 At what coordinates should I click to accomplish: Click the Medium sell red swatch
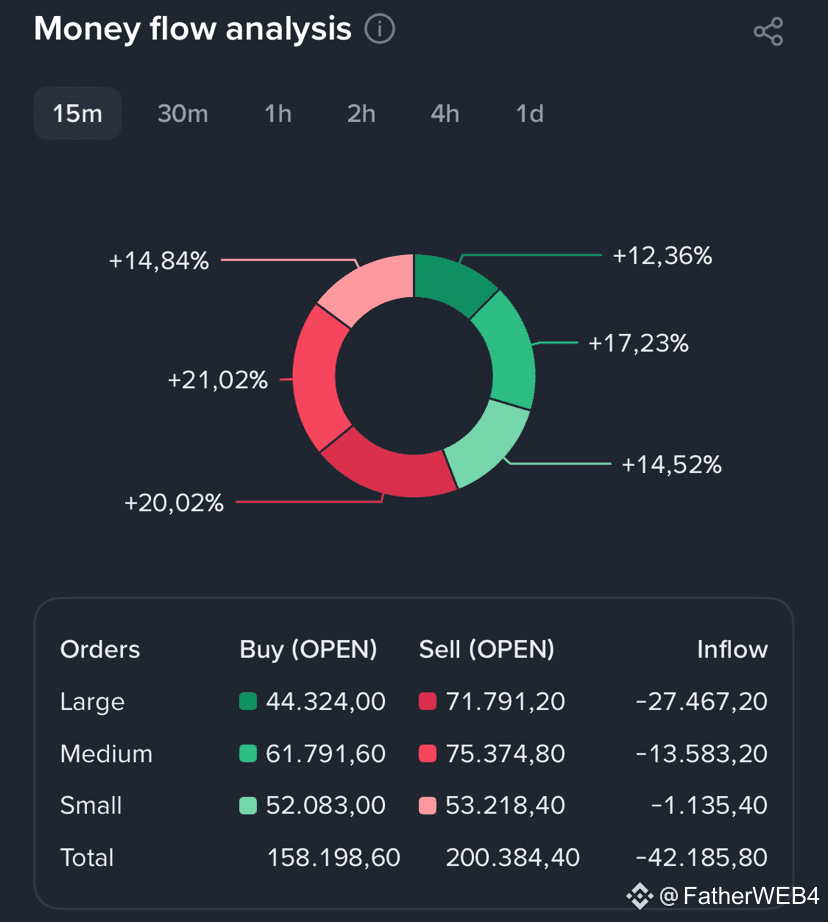[428, 754]
